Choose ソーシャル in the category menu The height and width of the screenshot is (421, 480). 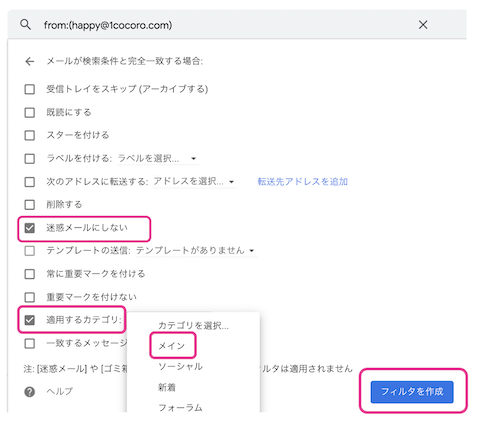(x=180, y=366)
